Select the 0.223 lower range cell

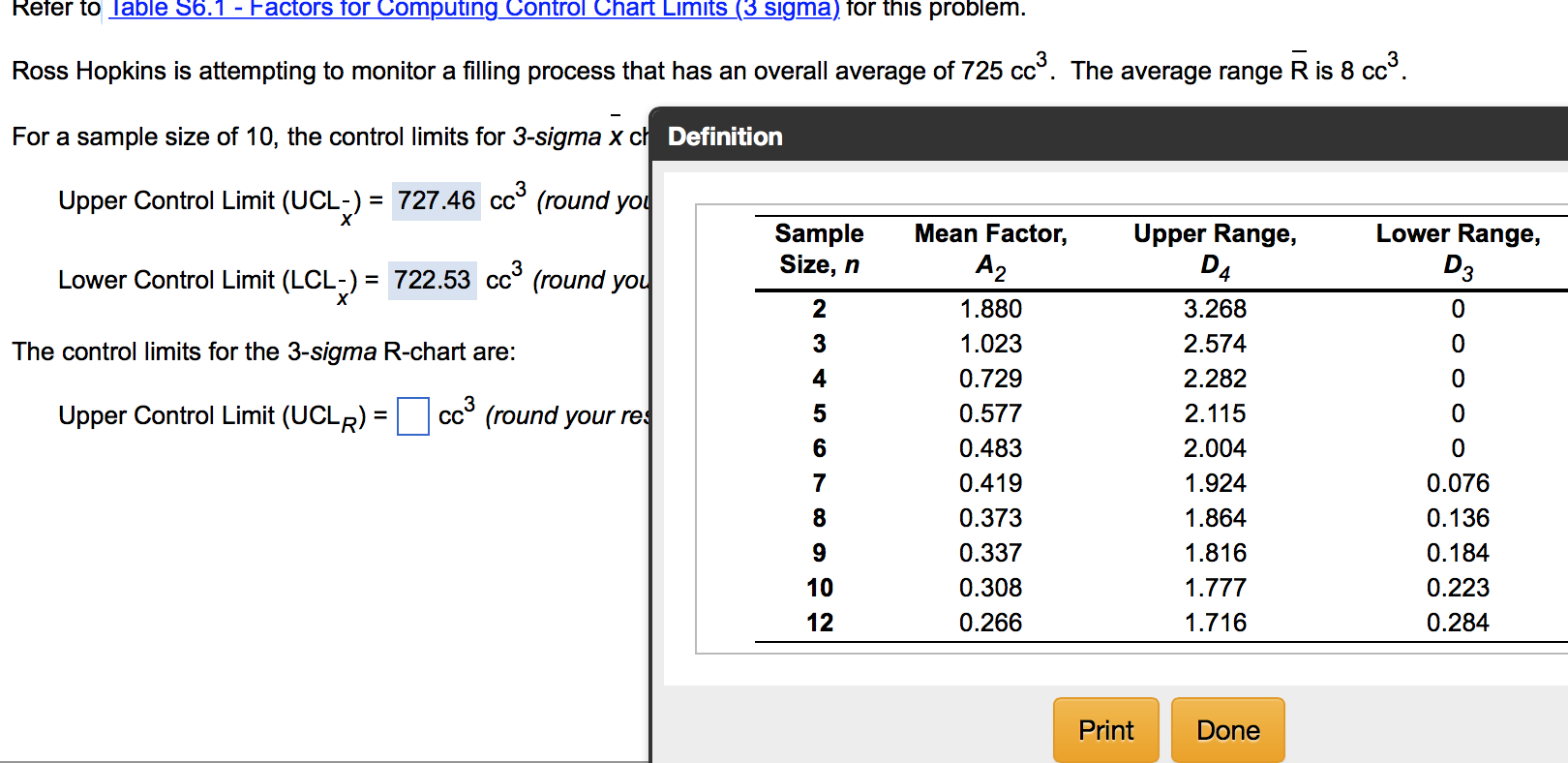coord(1457,588)
